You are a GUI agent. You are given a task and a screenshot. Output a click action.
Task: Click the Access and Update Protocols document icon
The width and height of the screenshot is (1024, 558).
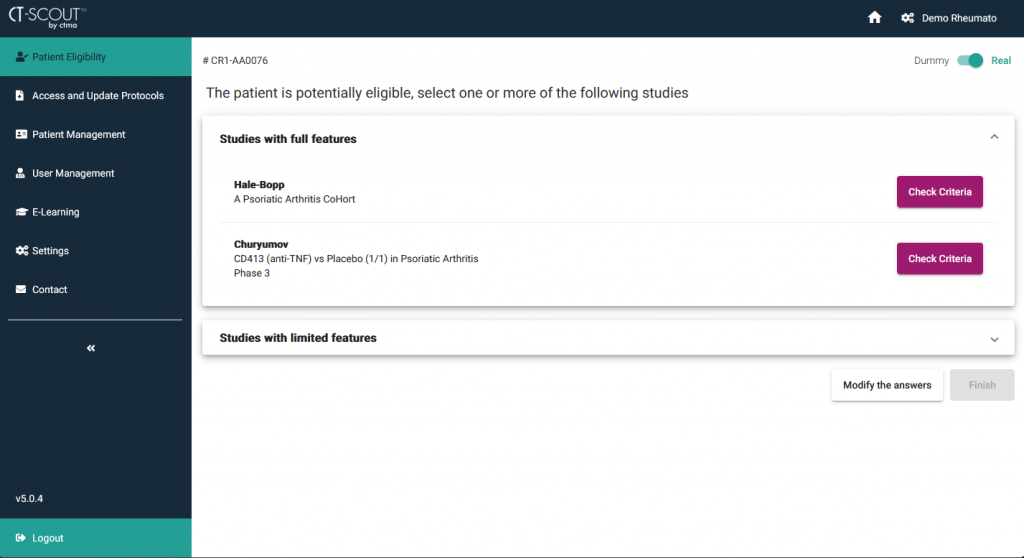tap(20, 95)
